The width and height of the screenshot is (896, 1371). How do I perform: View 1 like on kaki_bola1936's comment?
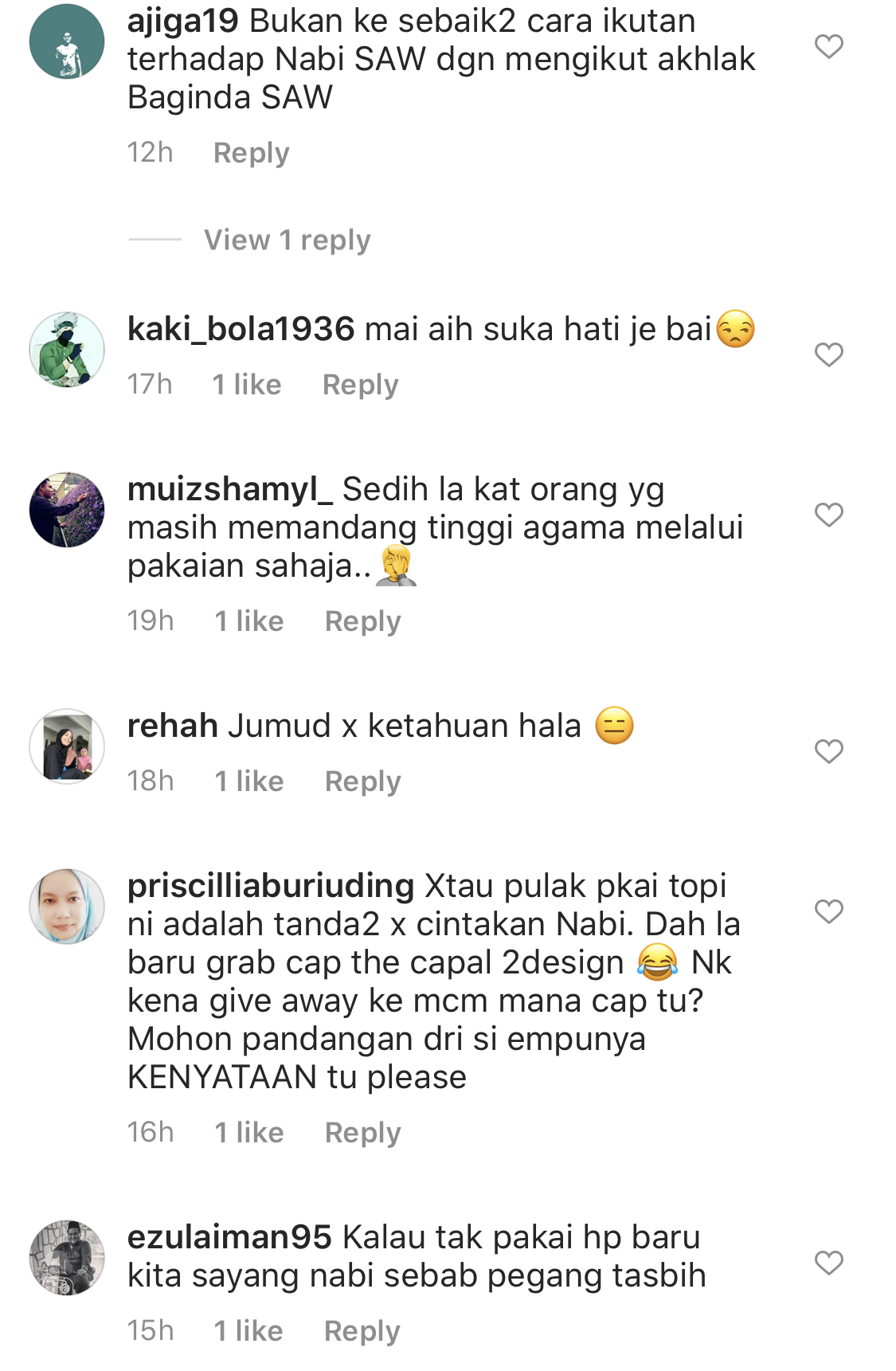(247, 385)
